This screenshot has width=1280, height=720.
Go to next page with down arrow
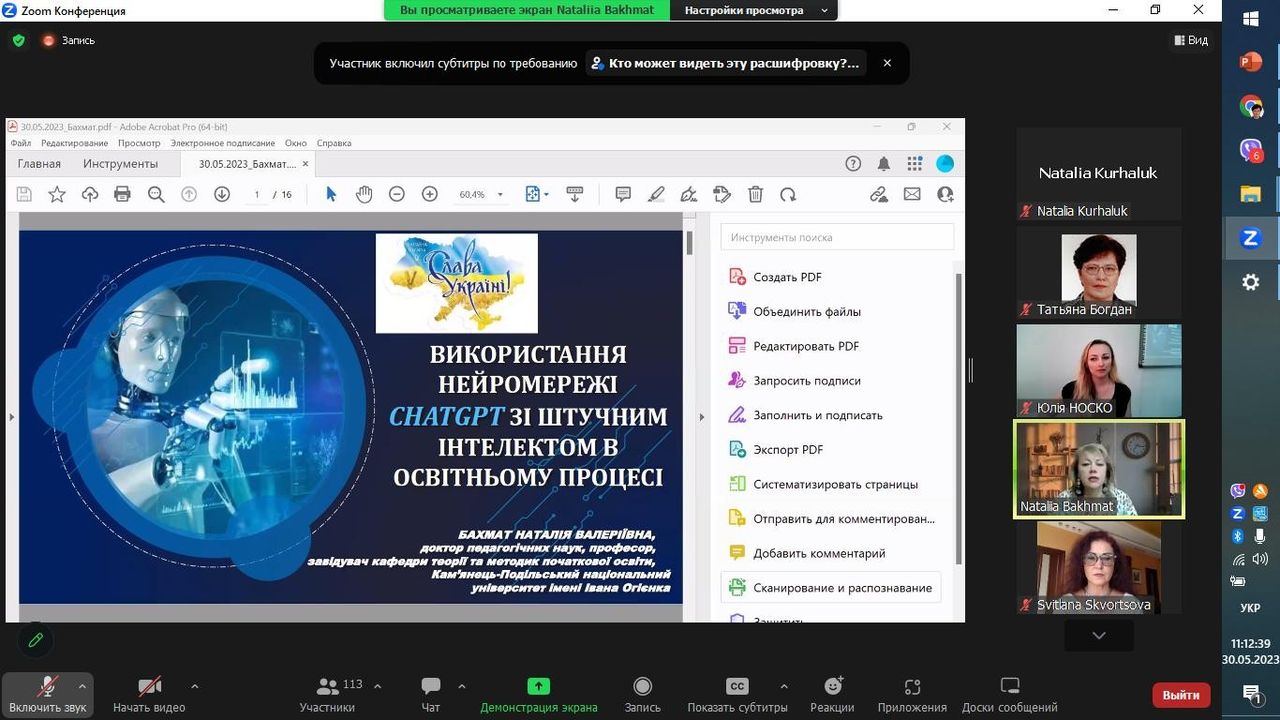(222, 194)
